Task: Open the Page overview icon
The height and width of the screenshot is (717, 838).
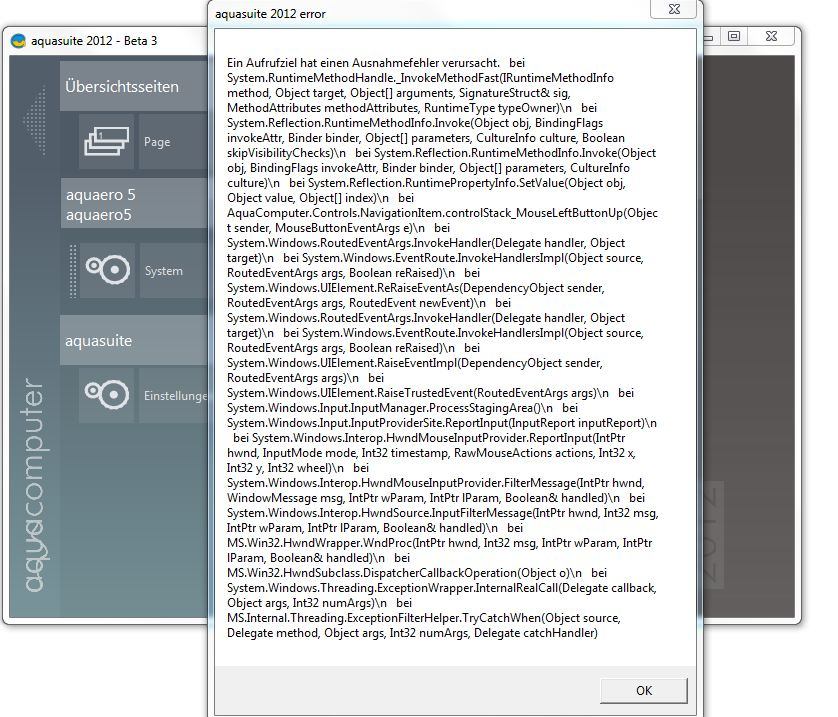Action: coord(106,142)
